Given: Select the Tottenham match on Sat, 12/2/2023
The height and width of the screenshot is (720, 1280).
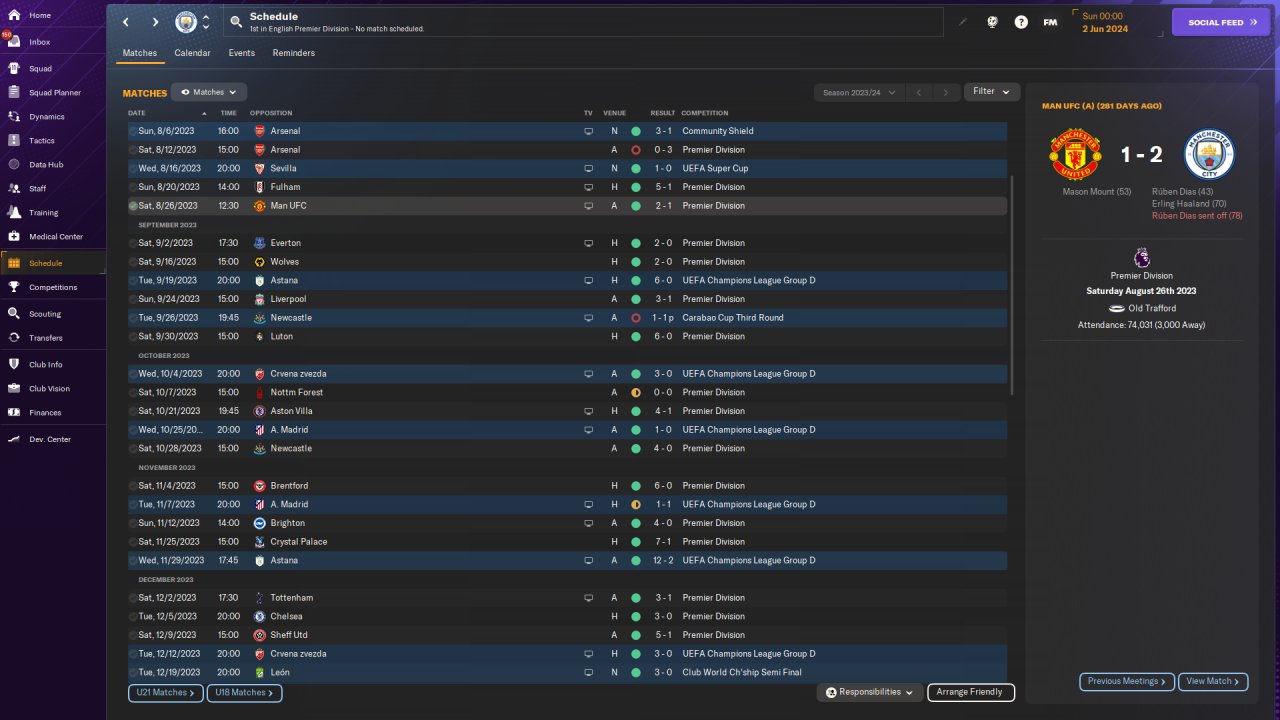Looking at the screenshot, I should coord(567,598).
